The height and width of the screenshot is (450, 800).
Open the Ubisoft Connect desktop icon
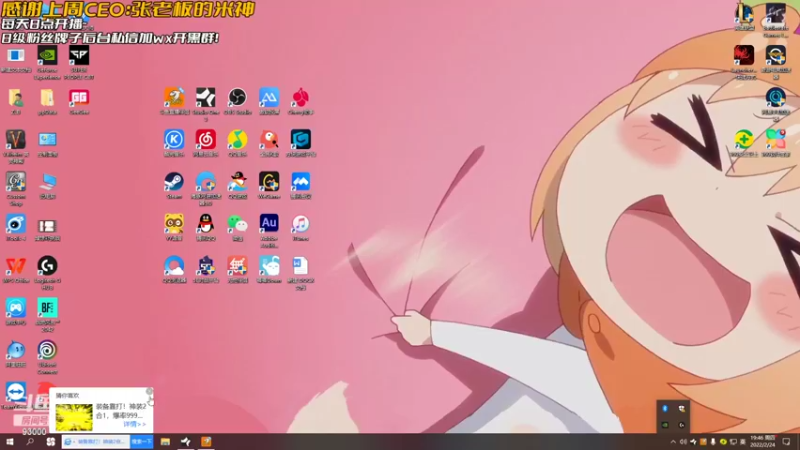pos(47,351)
